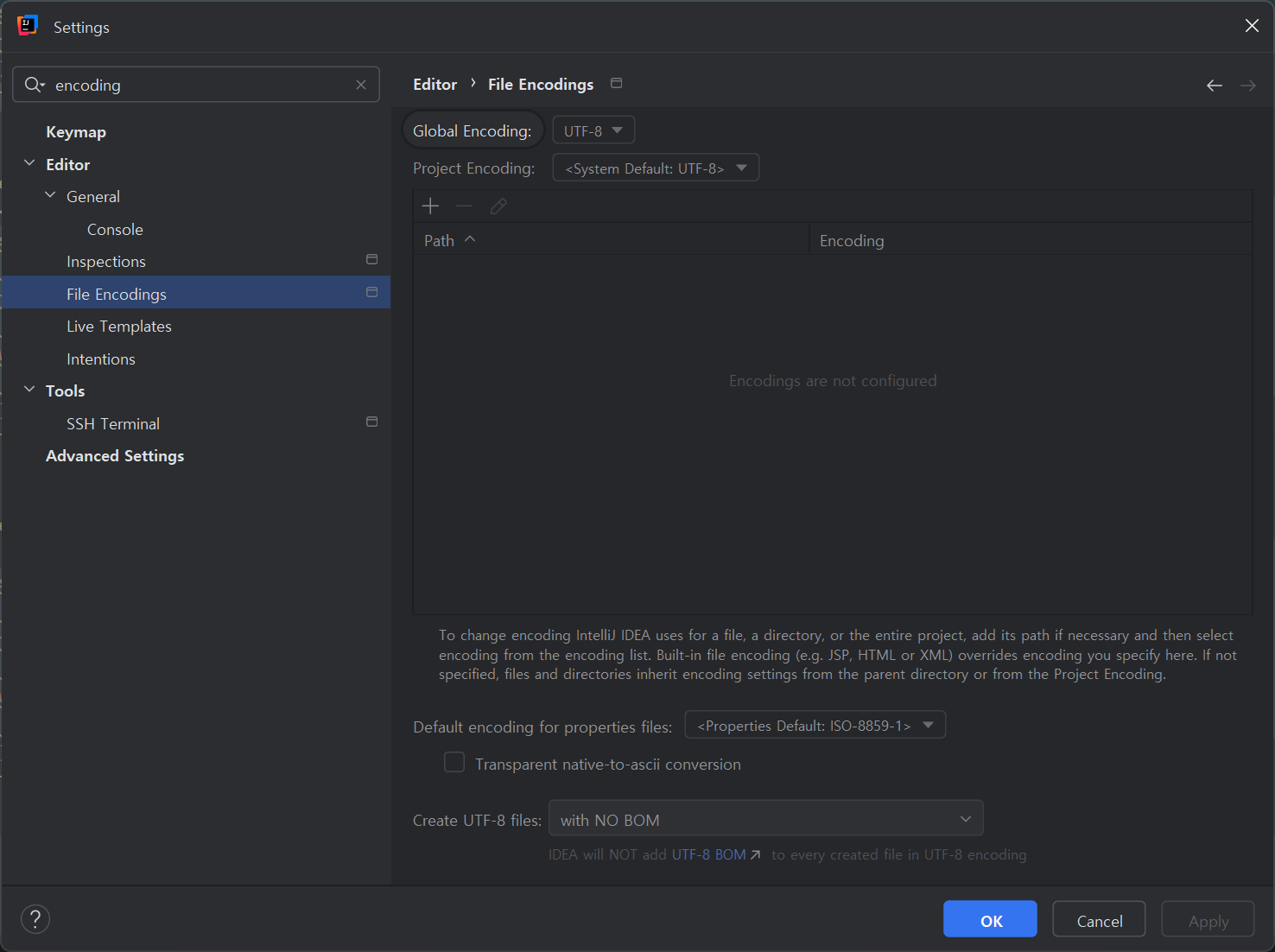Screen dimensions: 1275x952
Task: Sort table by Path column
Action: click(x=611, y=240)
